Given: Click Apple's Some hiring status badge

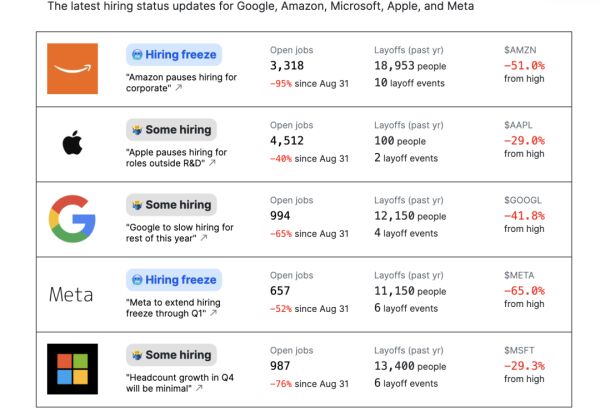Looking at the screenshot, I should [172, 130].
